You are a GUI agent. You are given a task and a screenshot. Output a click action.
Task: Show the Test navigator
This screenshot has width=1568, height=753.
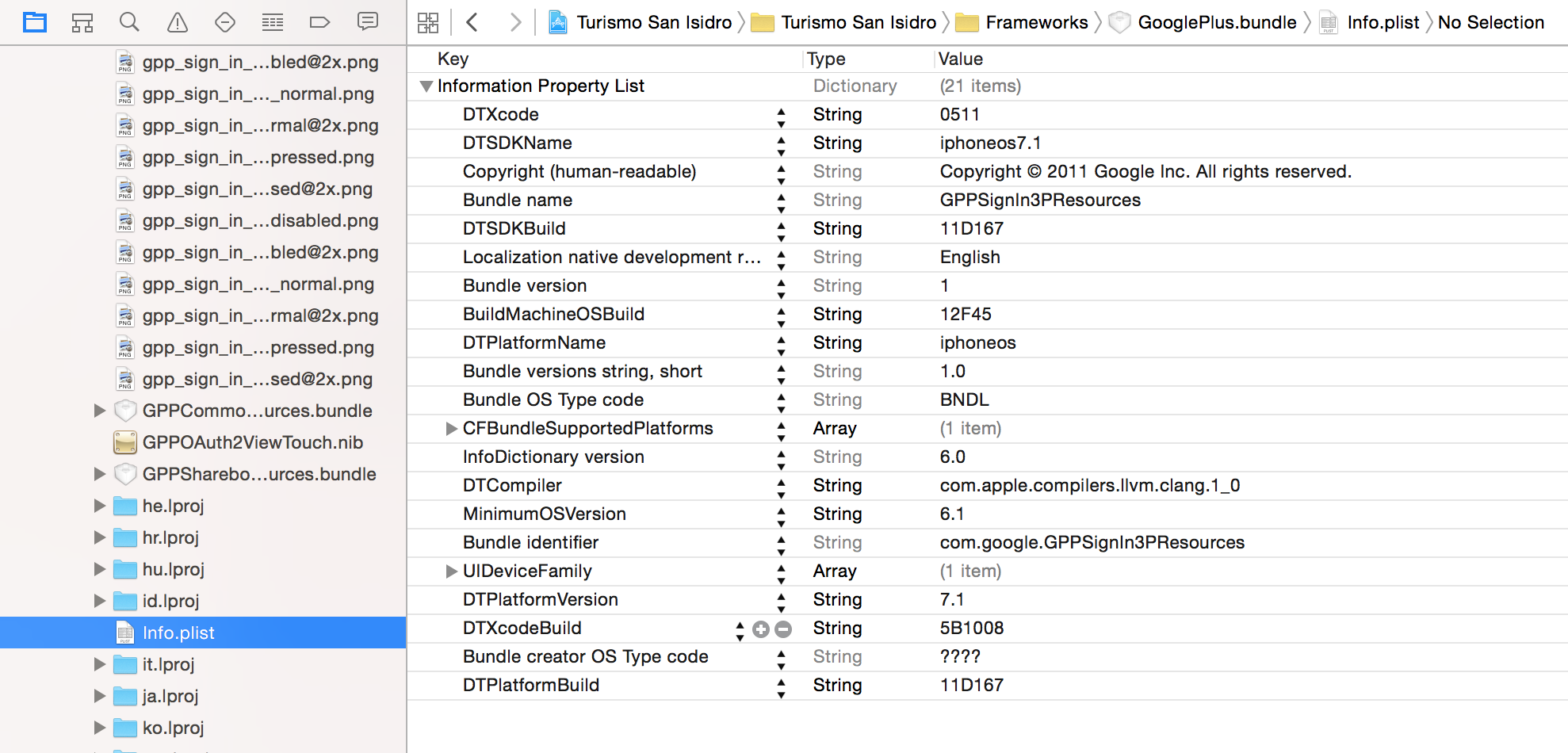click(225, 22)
